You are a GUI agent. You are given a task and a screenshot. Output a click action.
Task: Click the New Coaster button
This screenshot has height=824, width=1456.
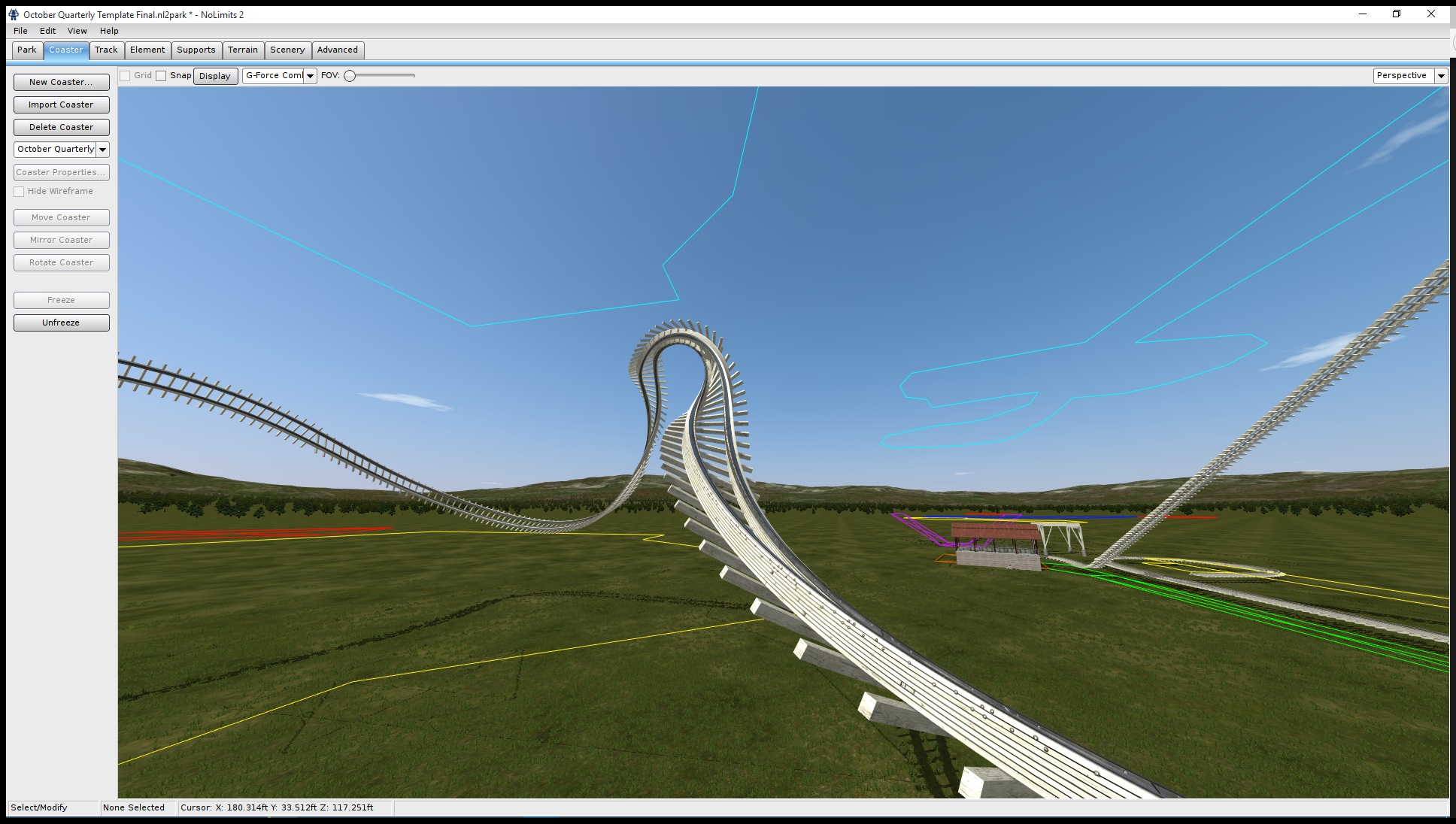(61, 82)
